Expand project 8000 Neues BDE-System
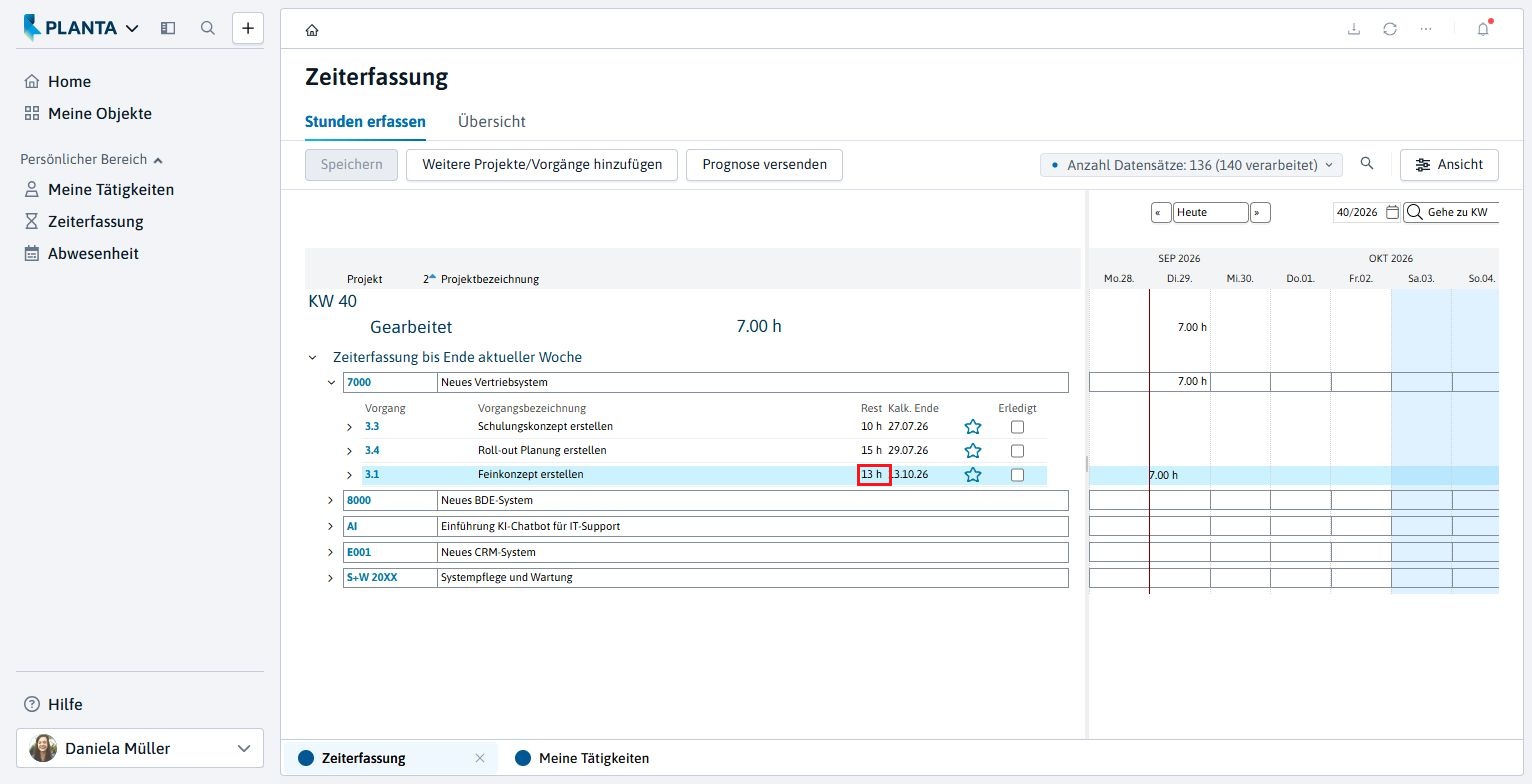Image resolution: width=1532 pixels, height=784 pixels. pos(331,500)
